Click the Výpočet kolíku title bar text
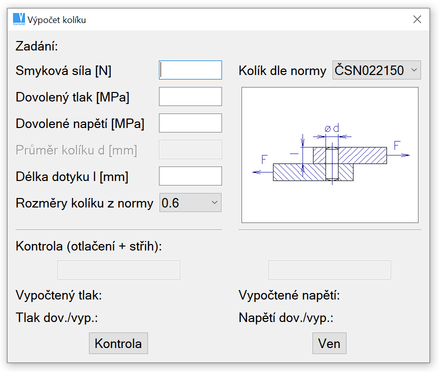Image resolution: width=439 pixels, height=372 pixels. point(57,20)
